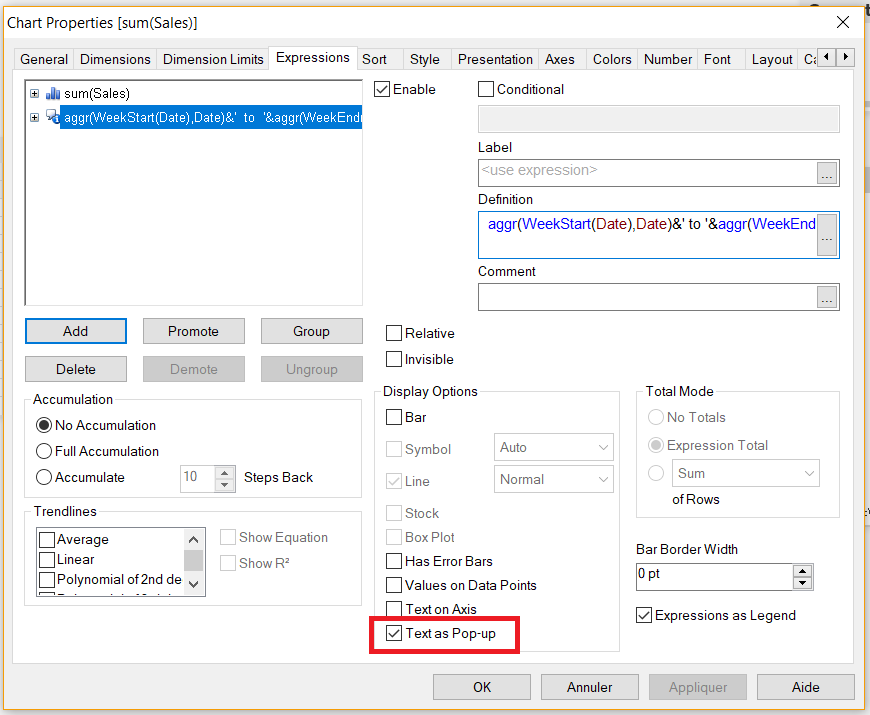The height and width of the screenshot is (715, 870).
Task: Uncheck the Text as Pop-up checkbox
Action: point(394,634)
